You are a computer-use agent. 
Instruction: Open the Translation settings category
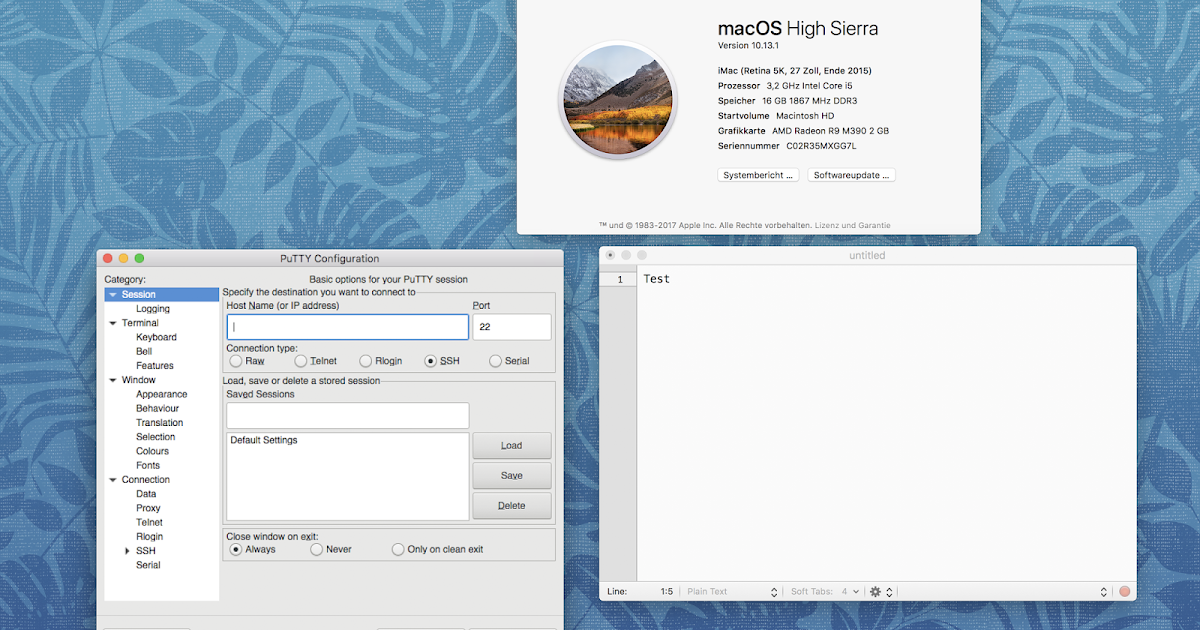tap(160, 423)
